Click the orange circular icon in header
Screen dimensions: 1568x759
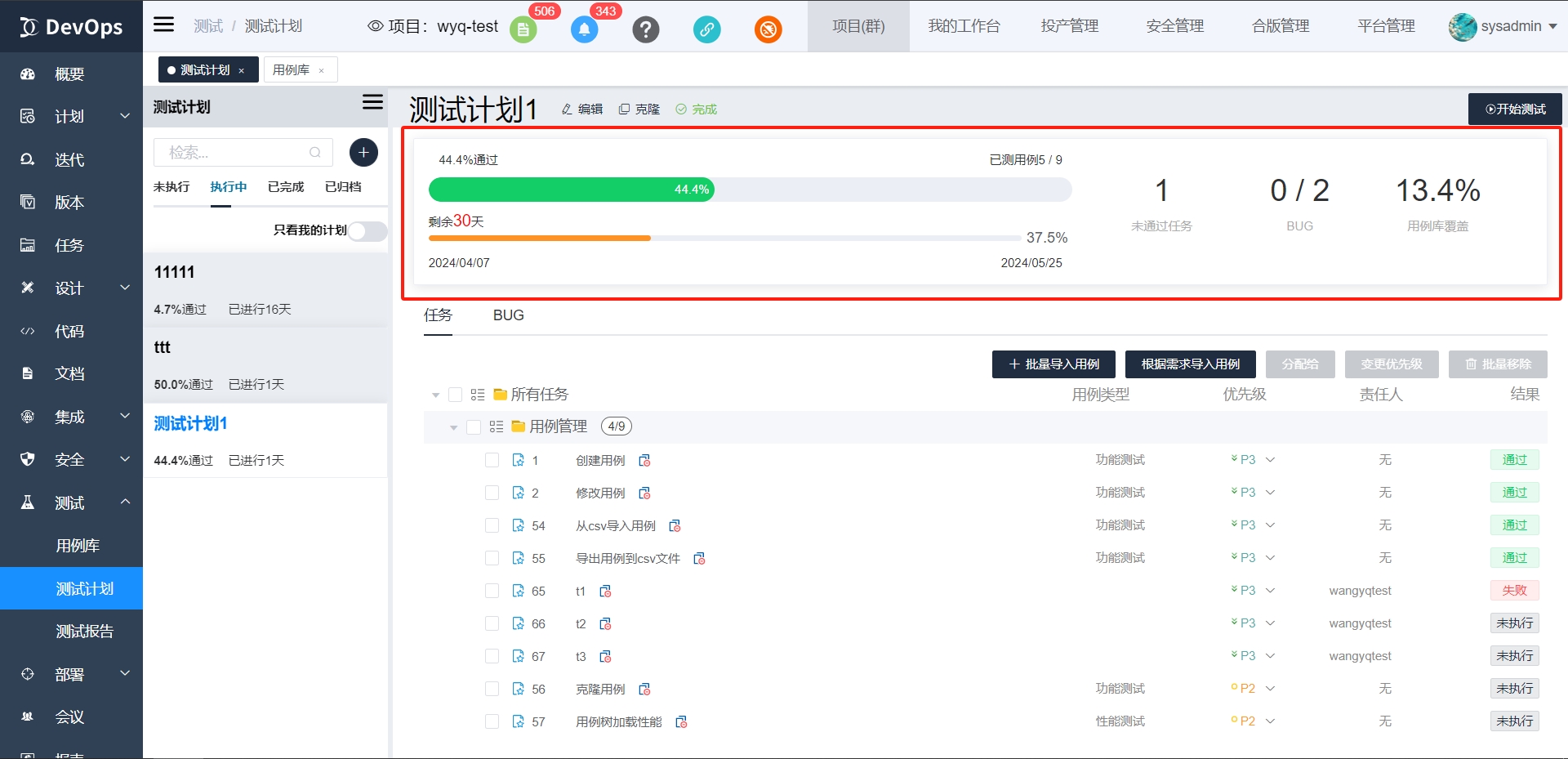coord(768,30)
